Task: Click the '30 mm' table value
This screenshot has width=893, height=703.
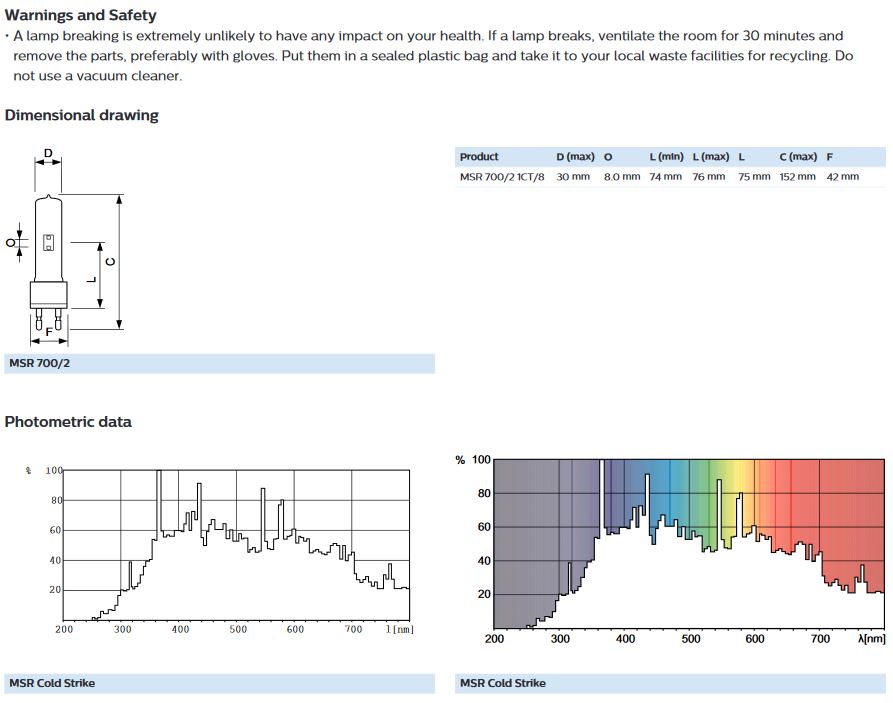Action: [x=573, y=177]
